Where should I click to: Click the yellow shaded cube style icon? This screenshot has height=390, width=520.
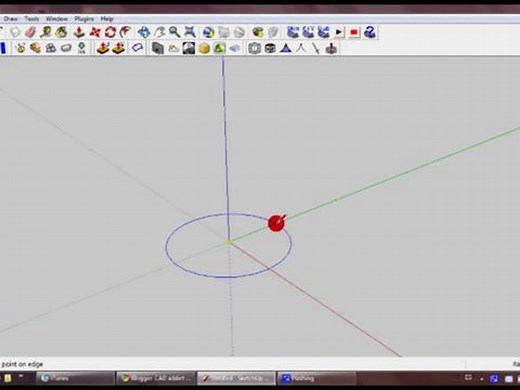(204, 48)
